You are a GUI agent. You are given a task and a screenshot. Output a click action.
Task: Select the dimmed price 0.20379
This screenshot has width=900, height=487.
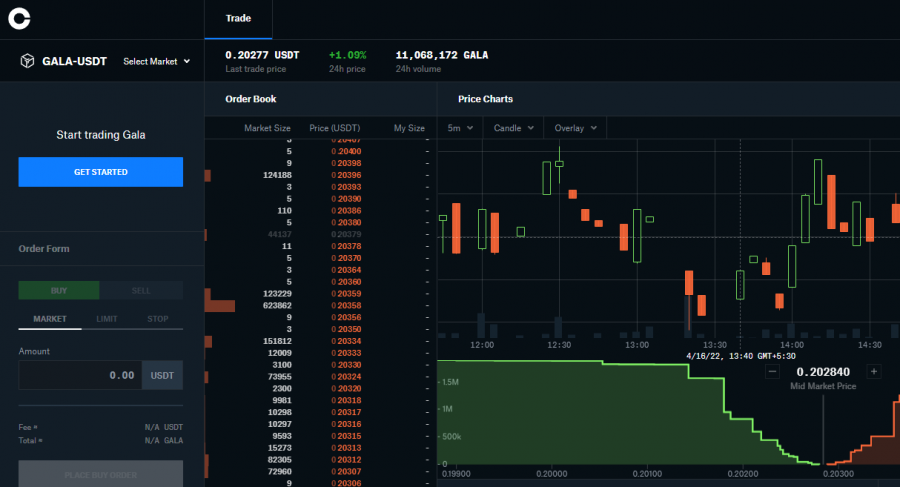coord(346,234)
